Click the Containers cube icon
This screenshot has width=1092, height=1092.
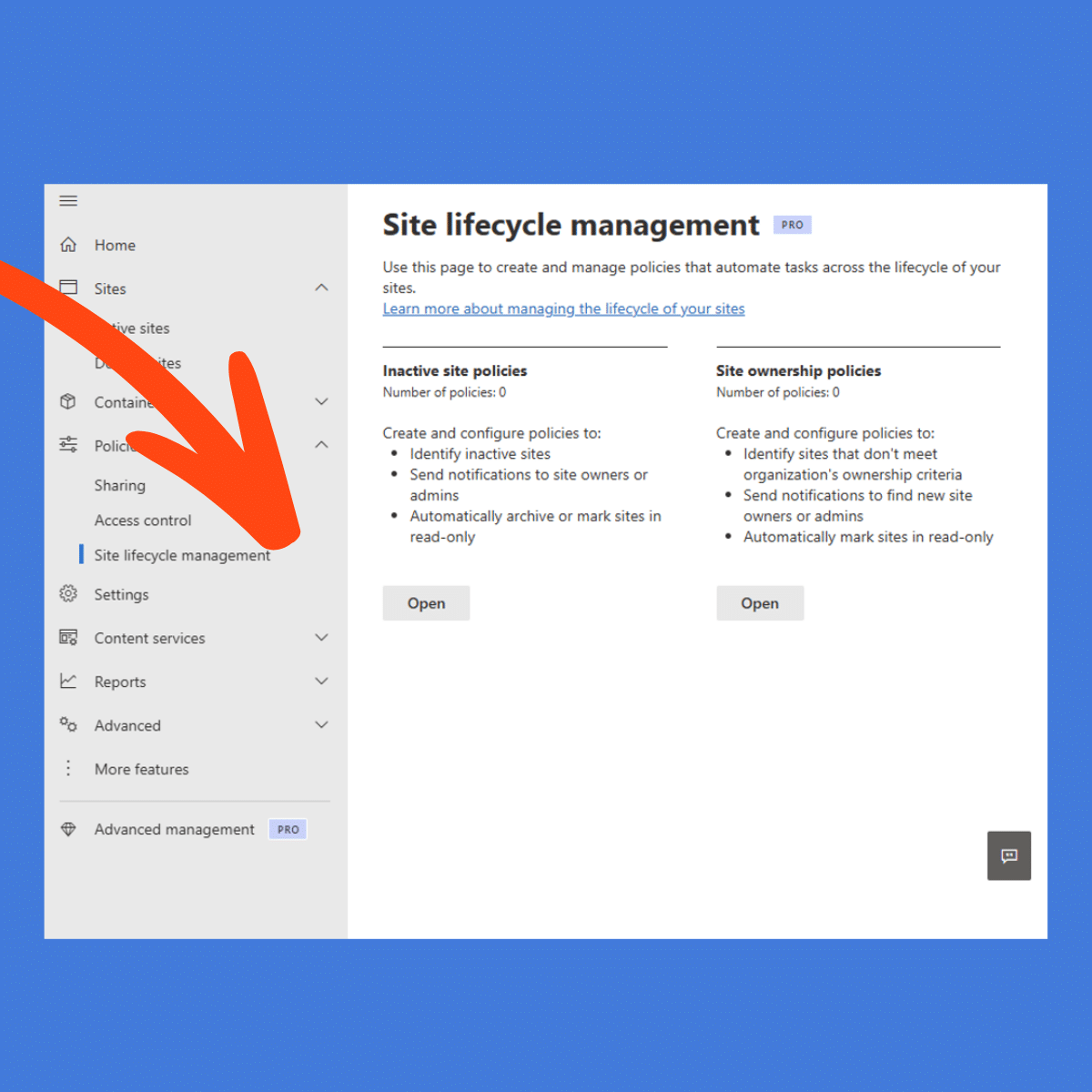68,401
